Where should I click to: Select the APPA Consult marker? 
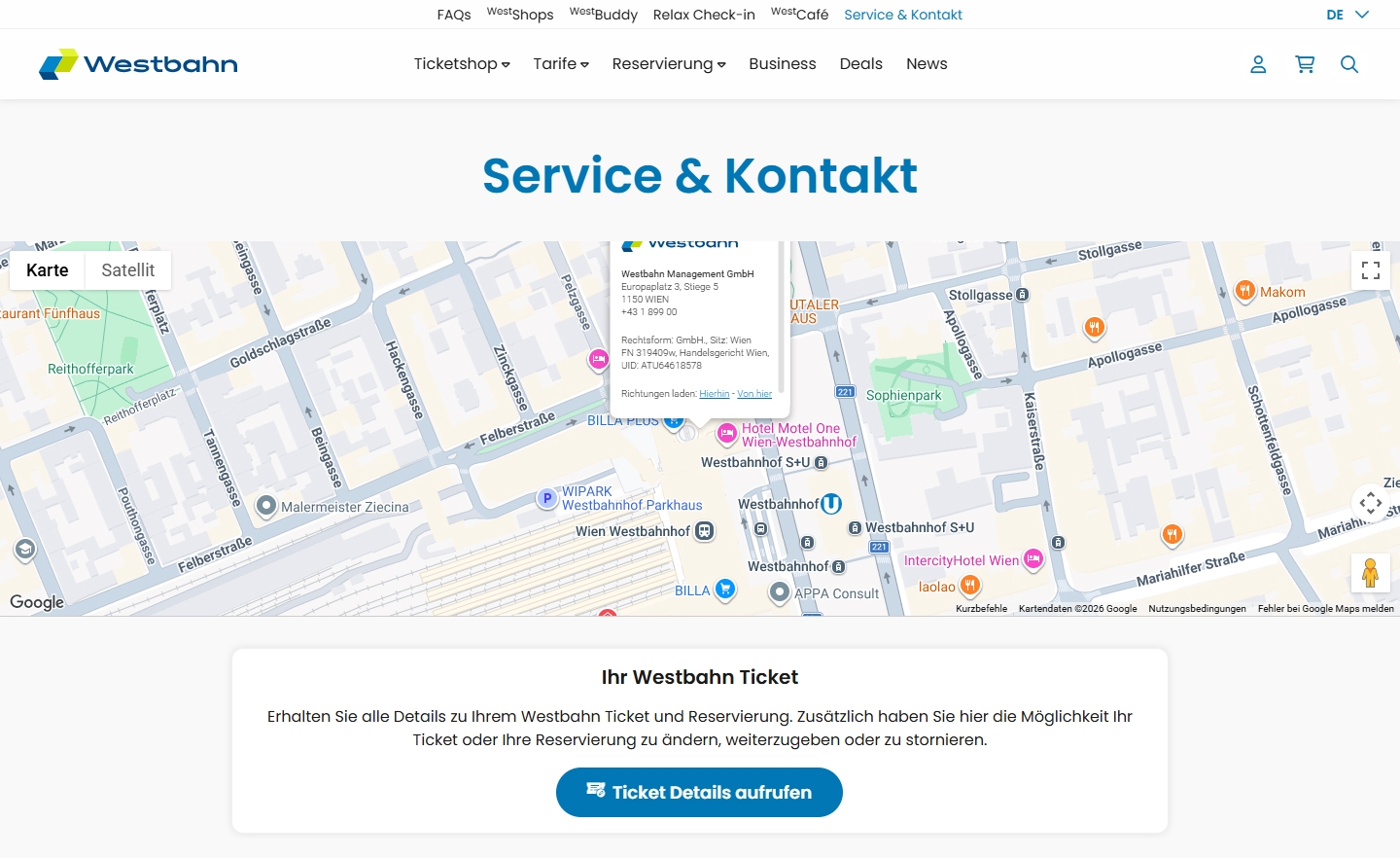tap(780, 591)
